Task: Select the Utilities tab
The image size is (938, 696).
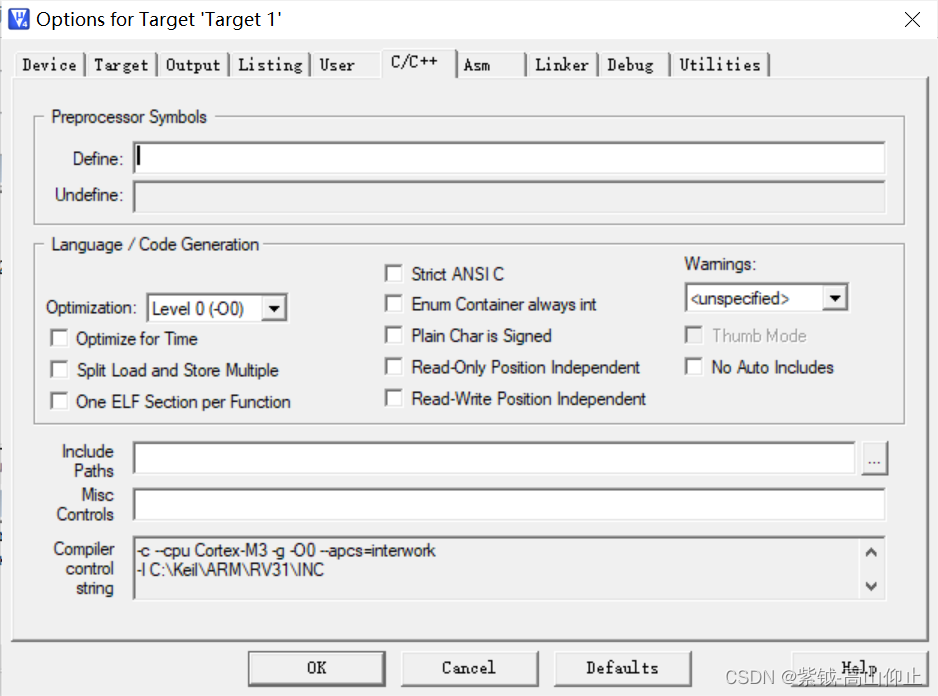Action: tap(720, 65)
